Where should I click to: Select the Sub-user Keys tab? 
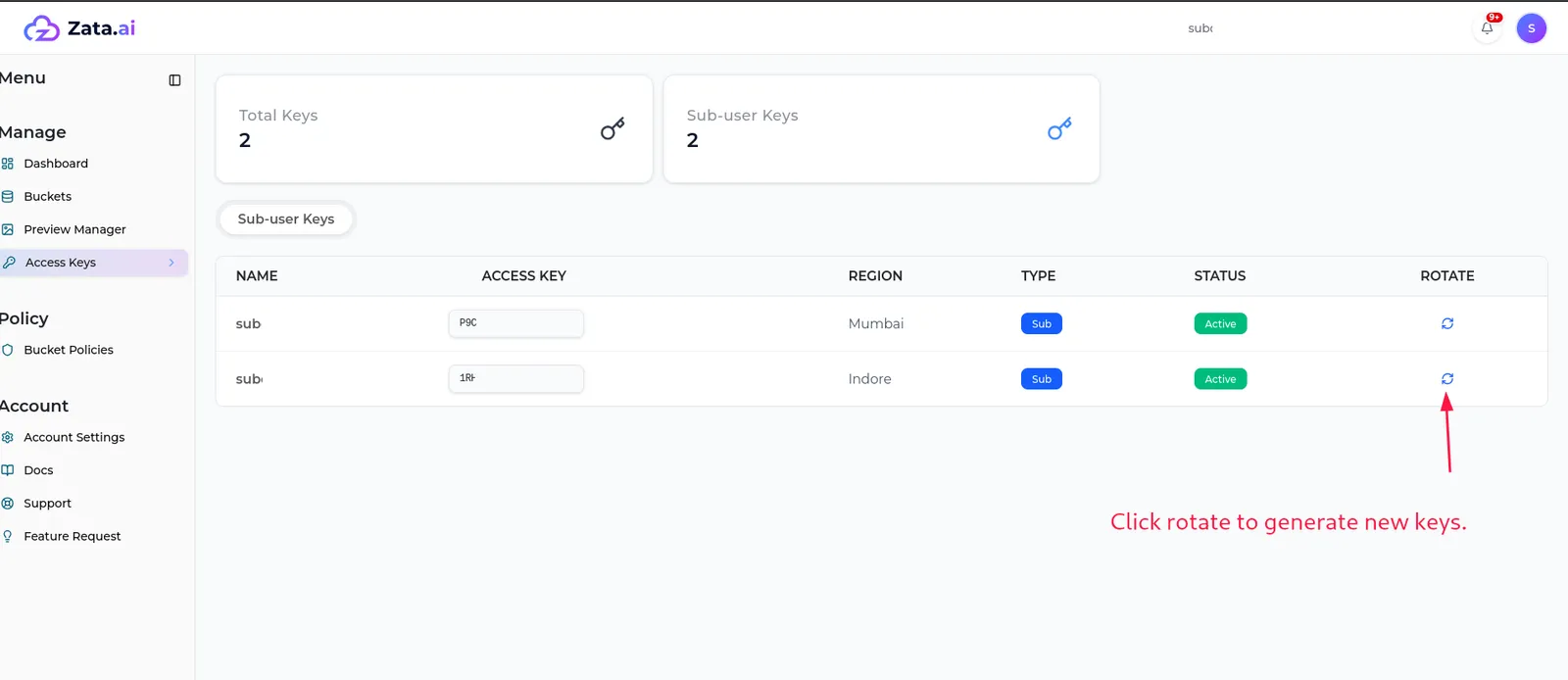(286, 219)
